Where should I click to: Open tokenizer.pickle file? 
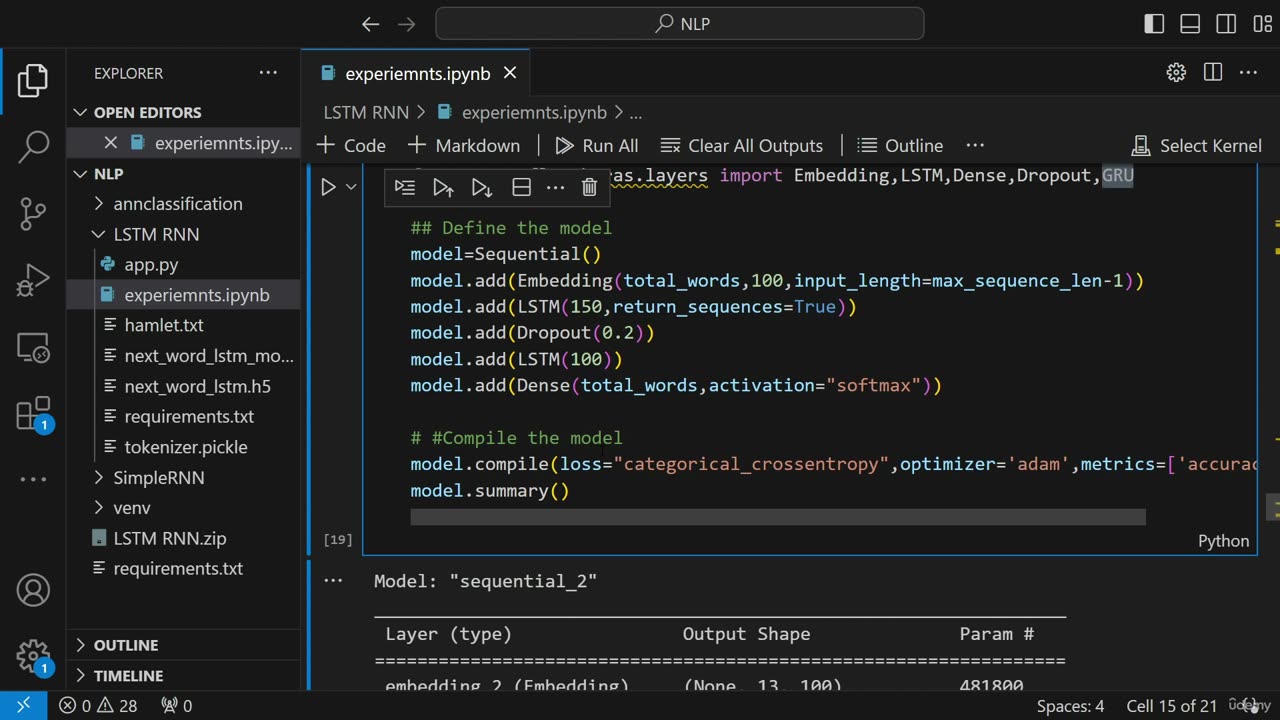pyautogui.click(x=184, y=447)
